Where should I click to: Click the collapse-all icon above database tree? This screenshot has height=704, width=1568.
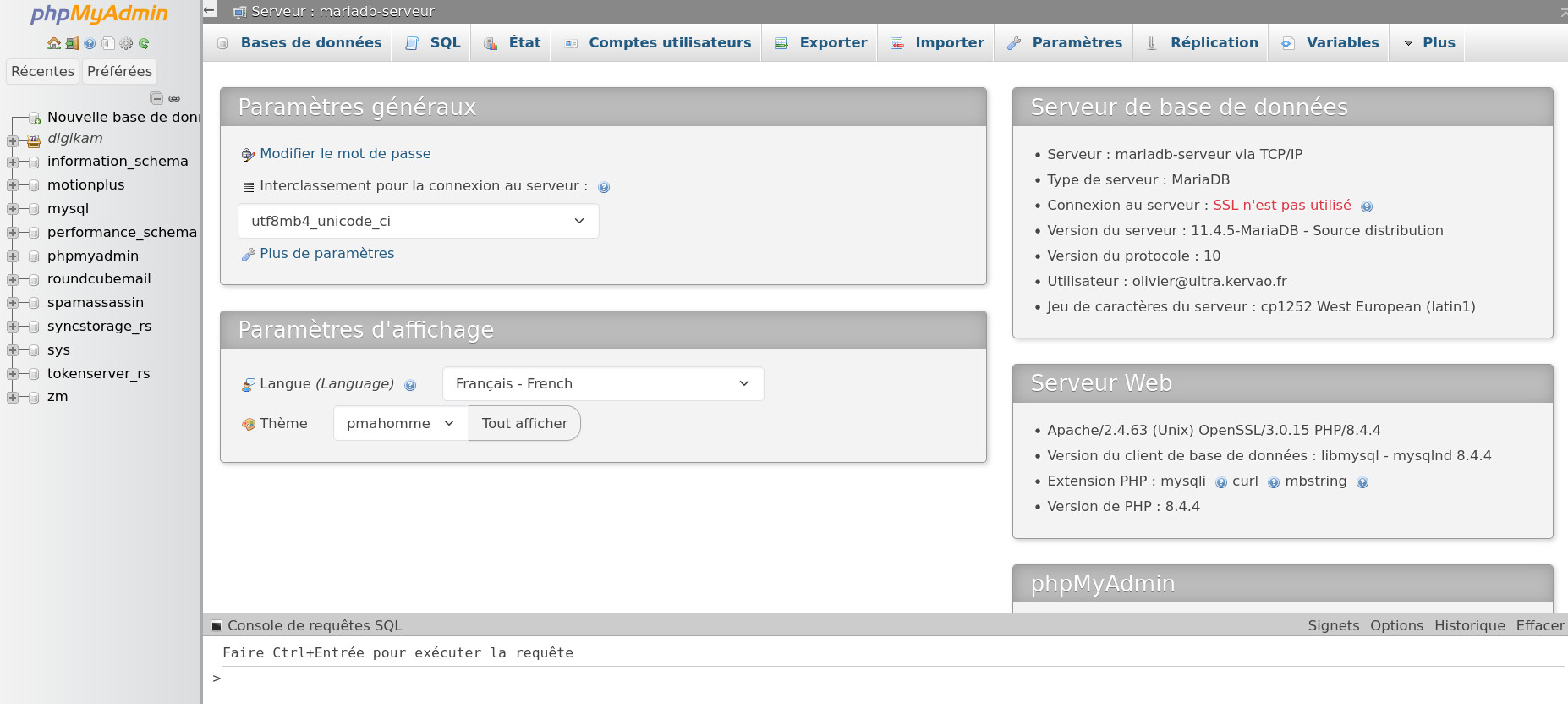pos(156,98)
